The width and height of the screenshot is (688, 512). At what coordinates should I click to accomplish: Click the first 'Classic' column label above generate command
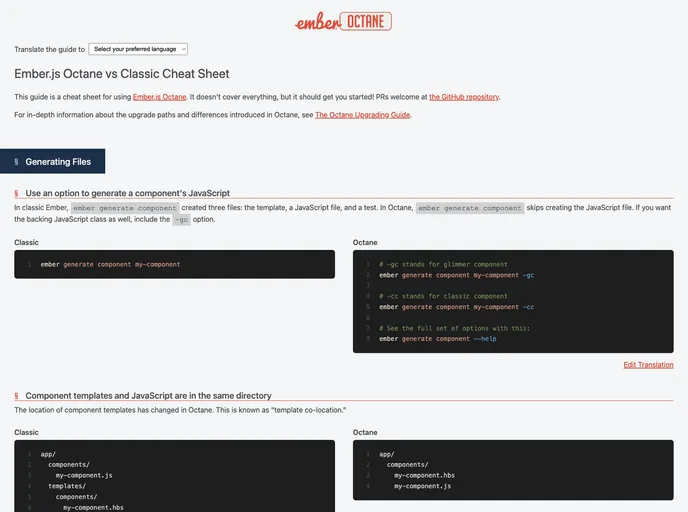26,242
